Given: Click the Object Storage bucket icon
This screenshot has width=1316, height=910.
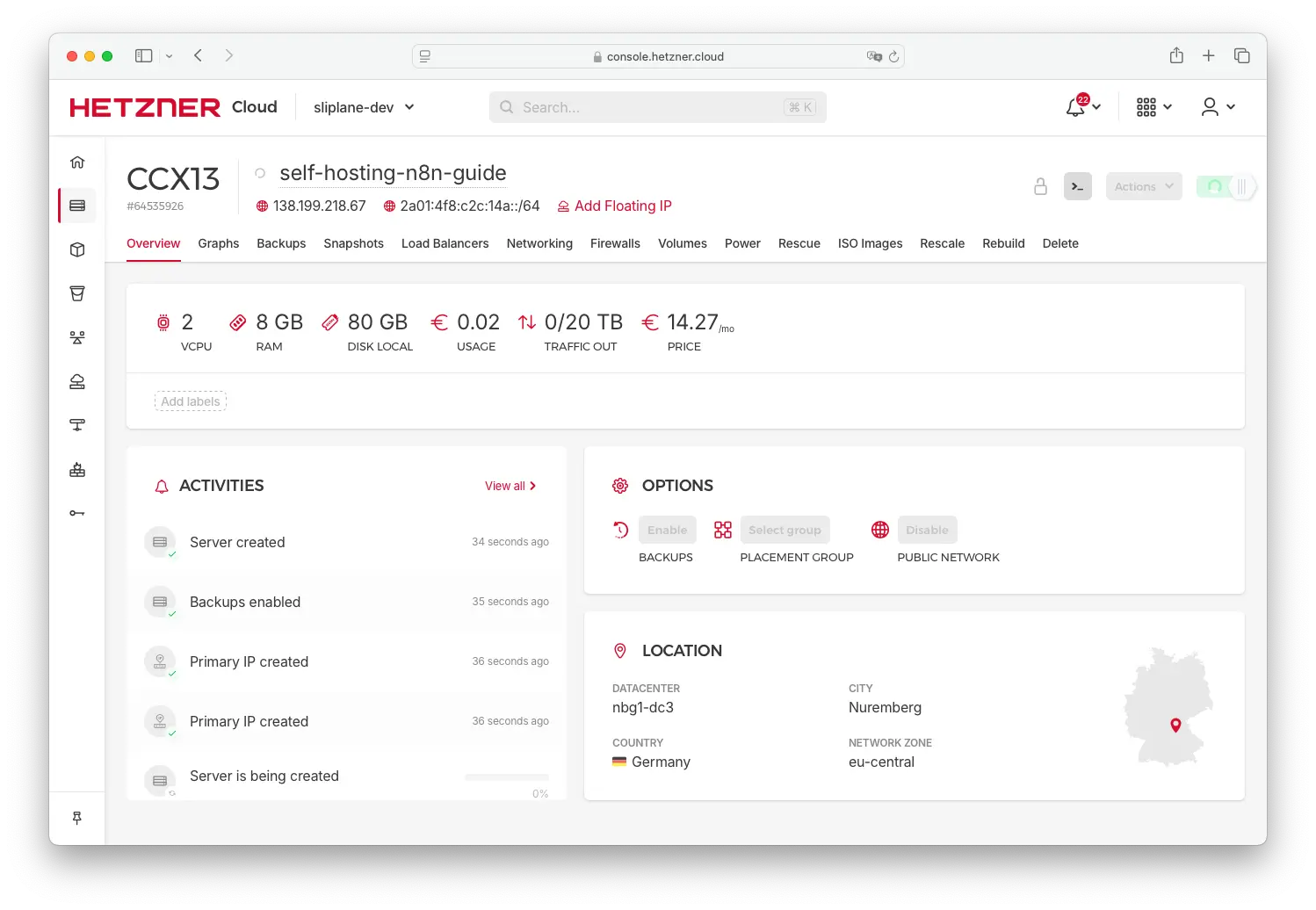Looking at the screenshot, I should 77,292.
